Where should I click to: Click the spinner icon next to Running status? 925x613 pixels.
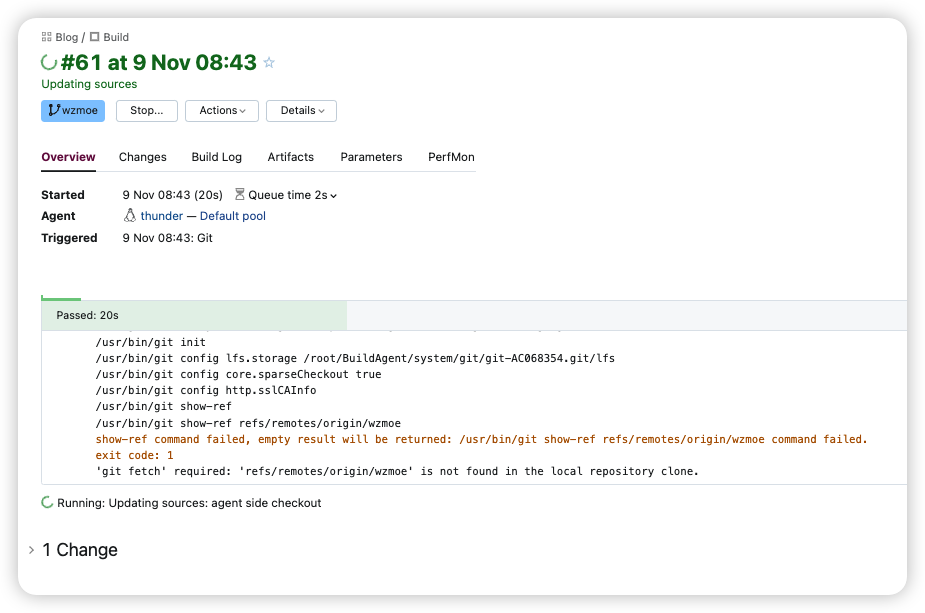47,503
